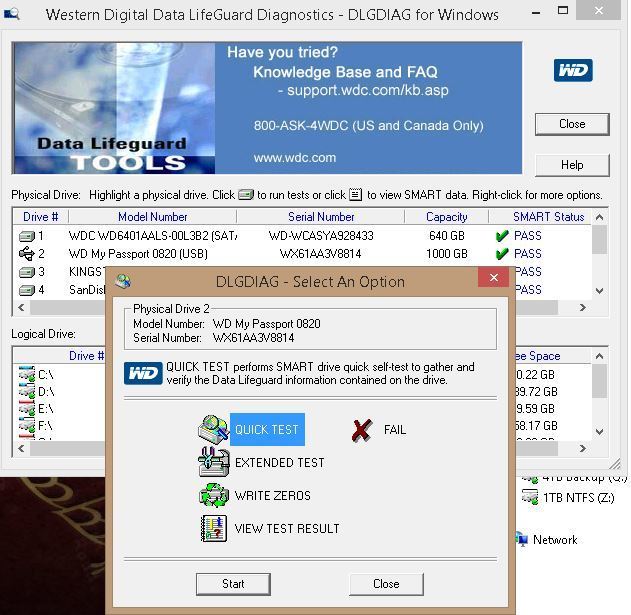Open VIEW TEST RESULT option

[x=287, y=528]
